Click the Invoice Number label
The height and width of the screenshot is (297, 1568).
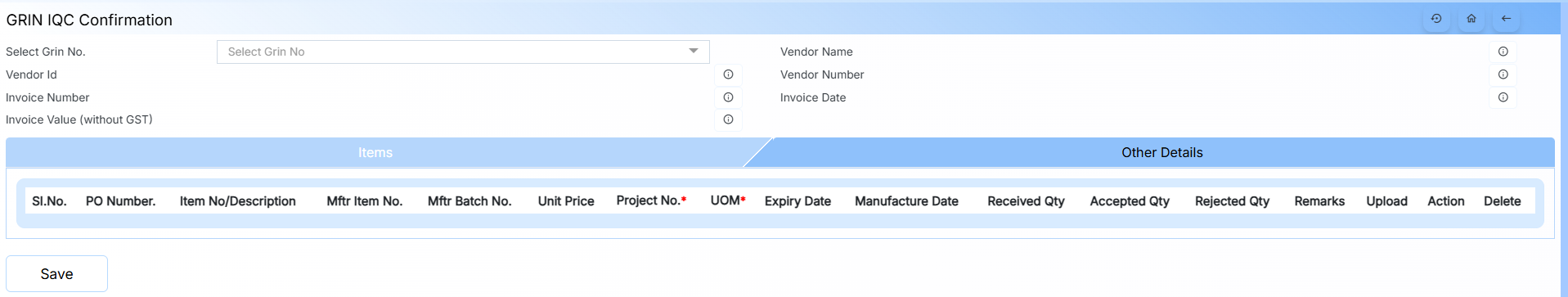47,97
